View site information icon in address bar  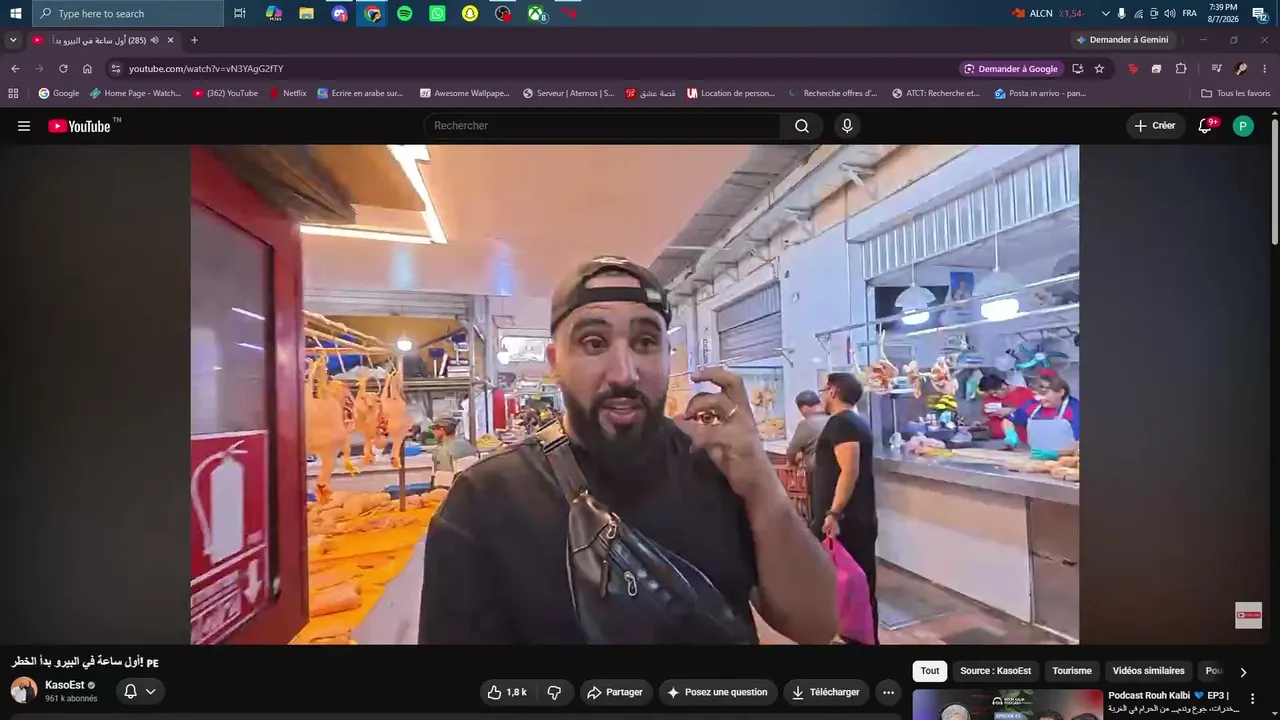tap(116, 69)
